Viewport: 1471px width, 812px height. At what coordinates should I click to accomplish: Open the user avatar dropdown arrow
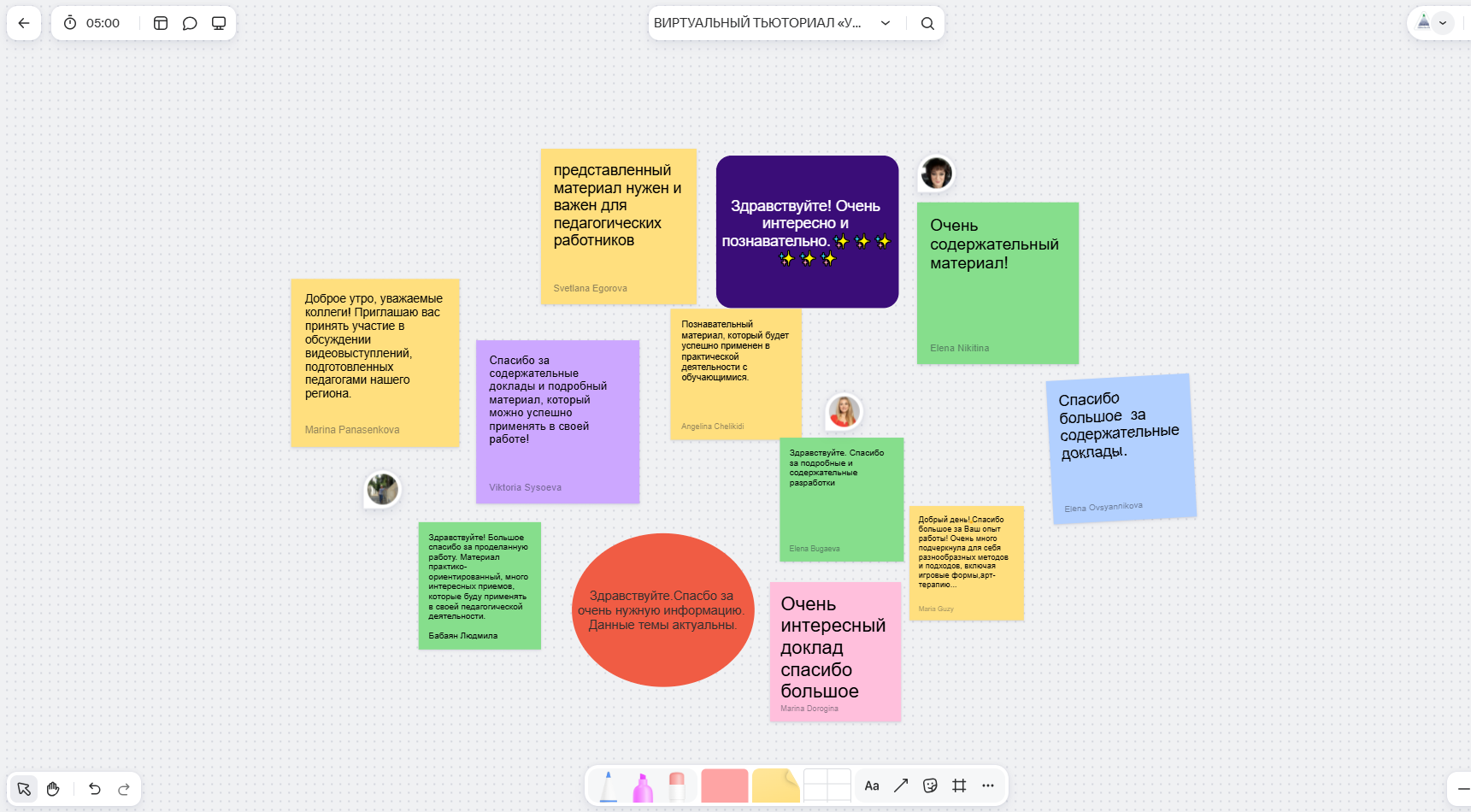[x=1443, y=23]
